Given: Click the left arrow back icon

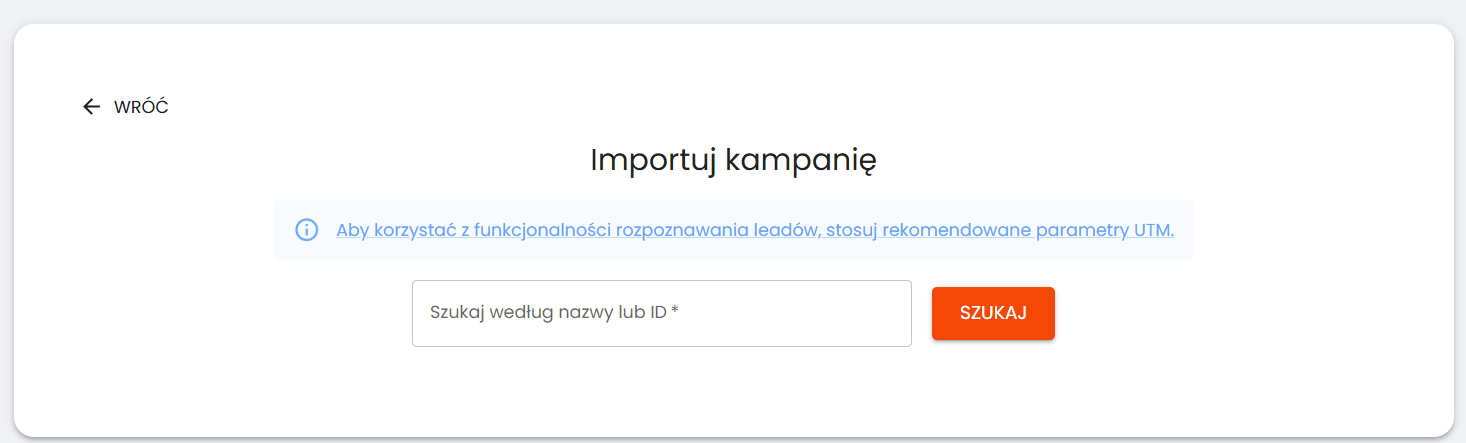Looking at the screenshot, I should 91,107.
